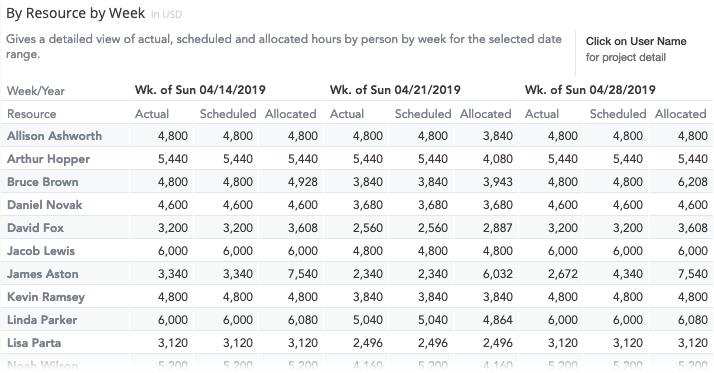714x373 pixels.
Task: Click 'Allocated' header under 04/28/2019 week
Action: point(680,114)
